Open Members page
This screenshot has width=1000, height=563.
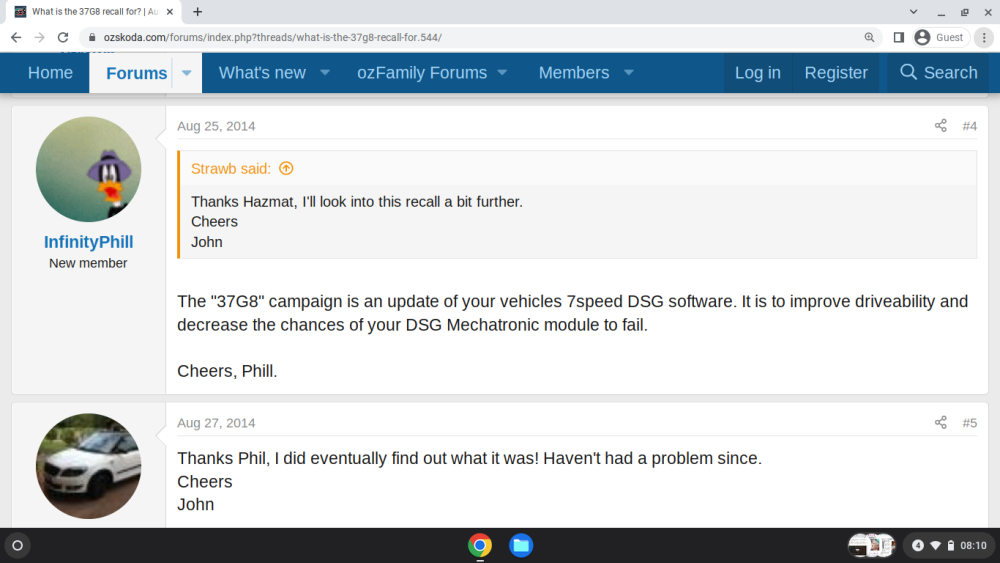(574, 73)
